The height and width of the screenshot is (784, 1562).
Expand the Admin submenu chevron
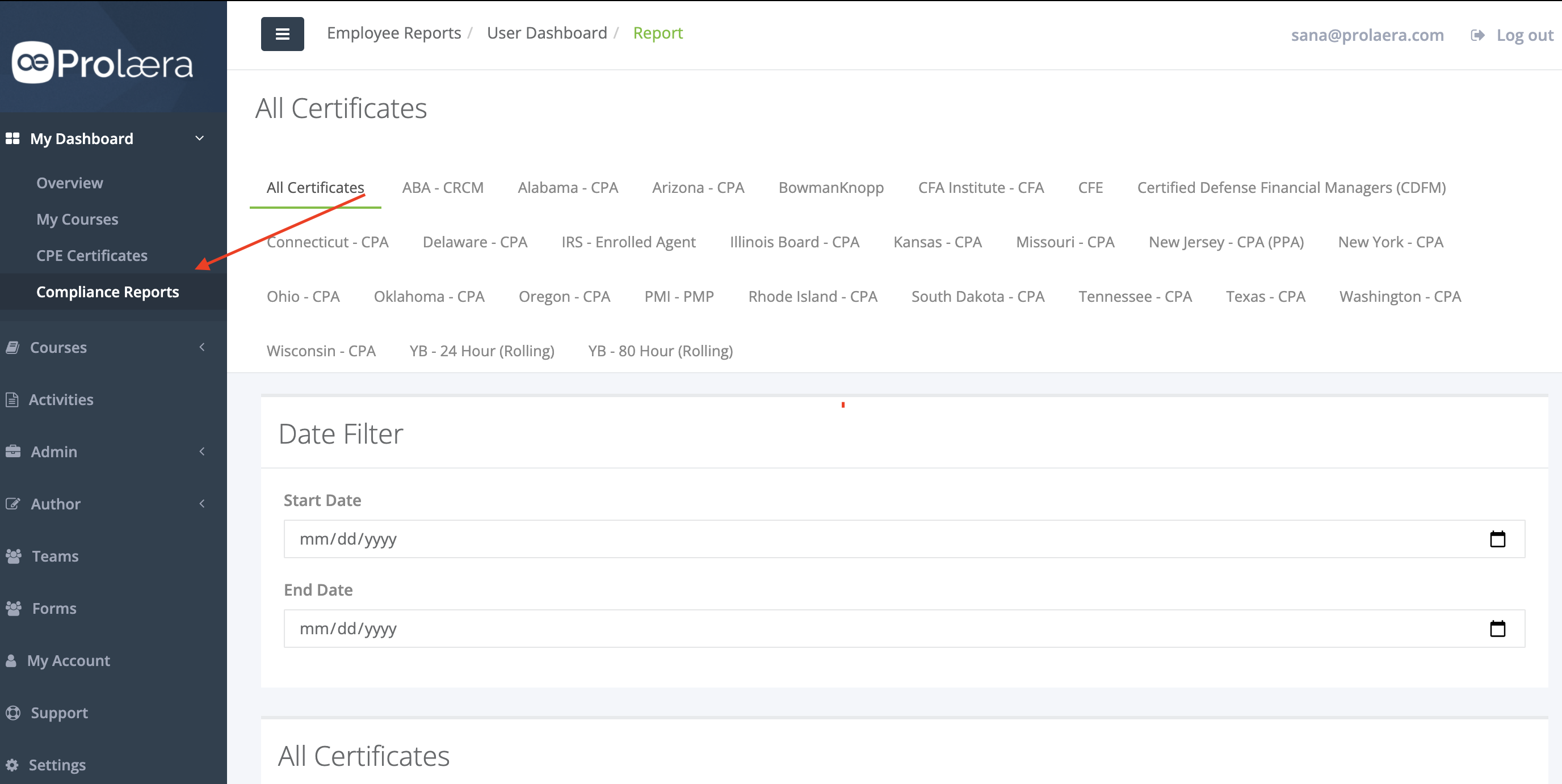pos(202,452)
